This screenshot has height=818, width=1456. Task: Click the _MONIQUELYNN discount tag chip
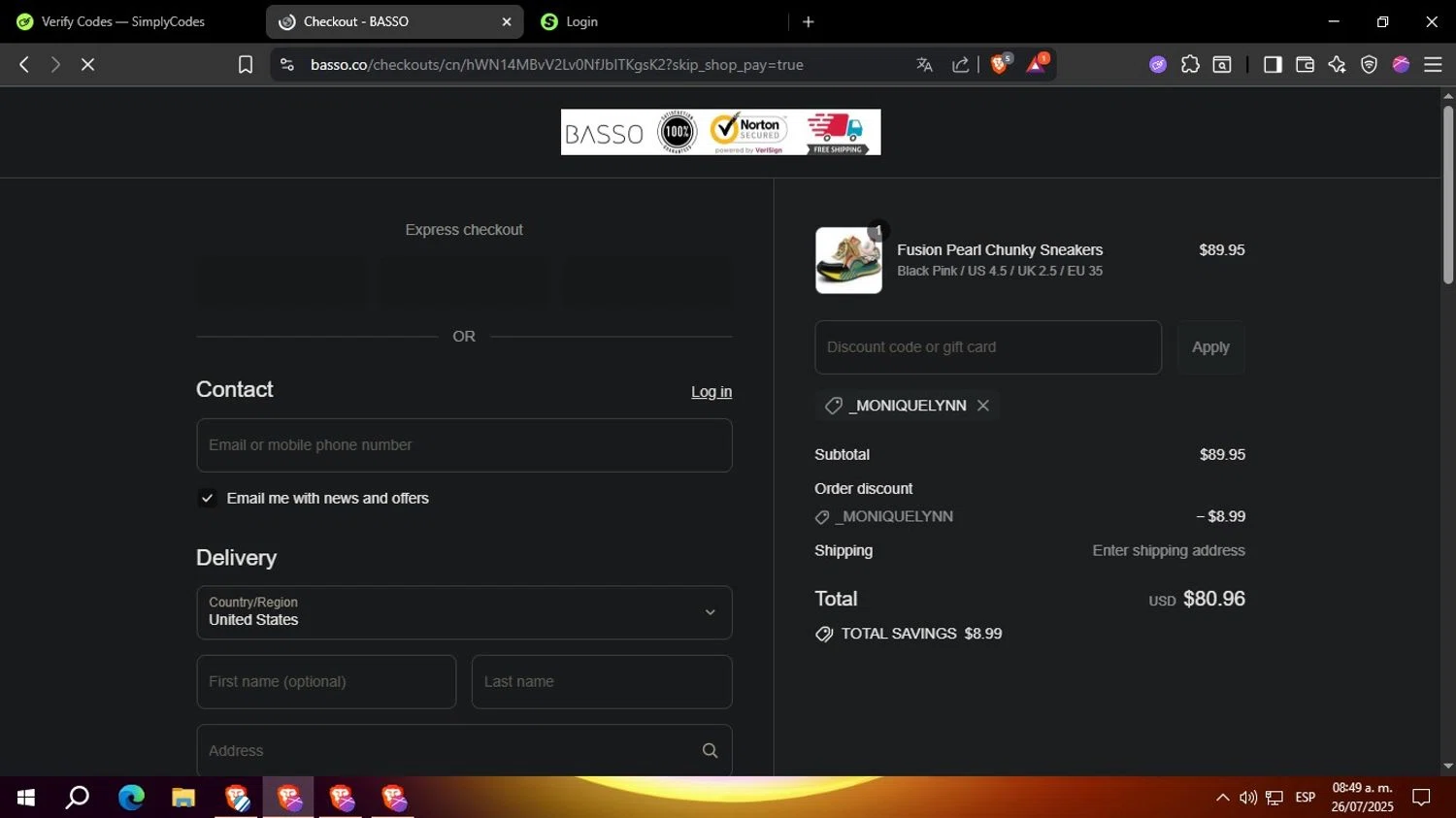coord(907,406)
